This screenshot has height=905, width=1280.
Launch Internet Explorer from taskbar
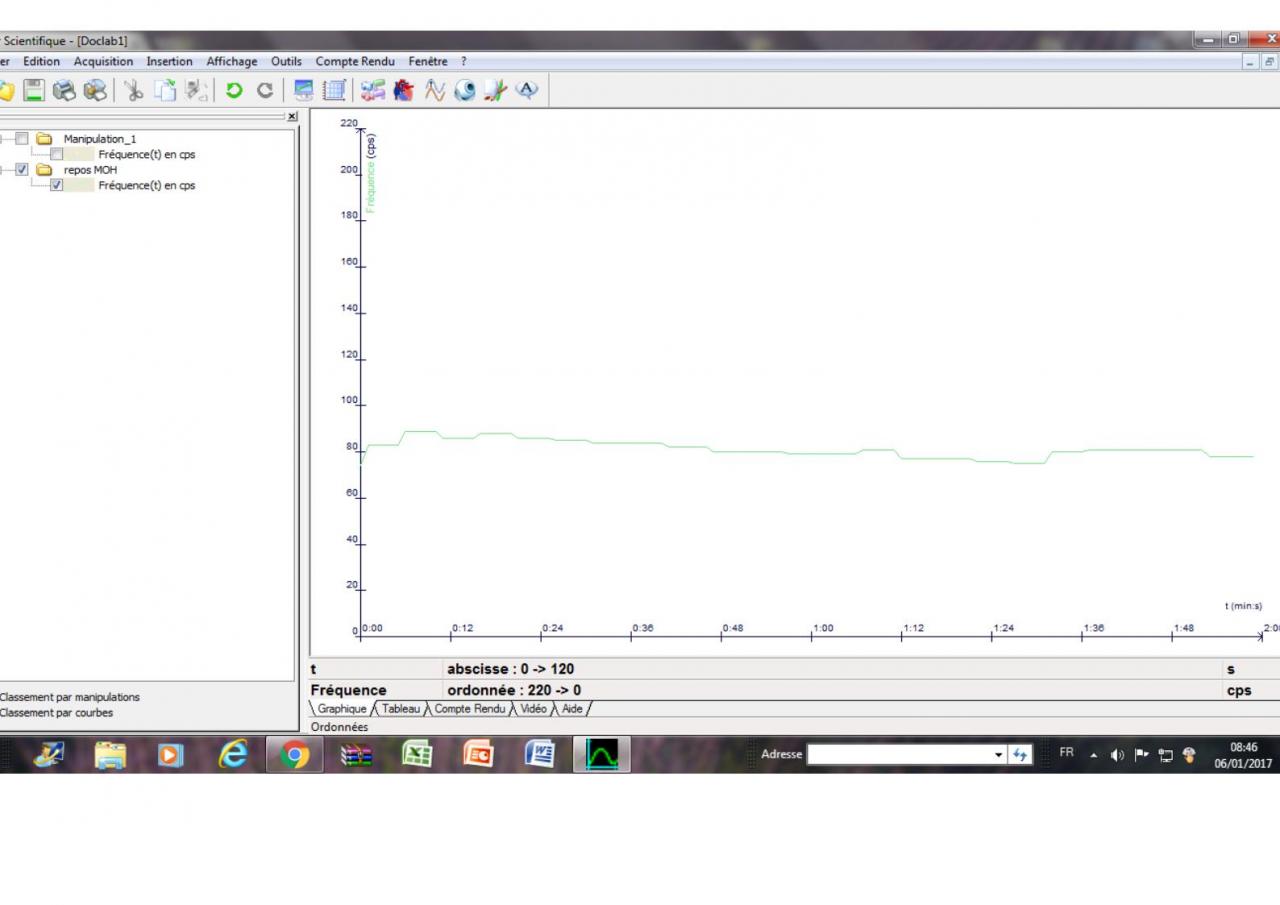point(232,755)
